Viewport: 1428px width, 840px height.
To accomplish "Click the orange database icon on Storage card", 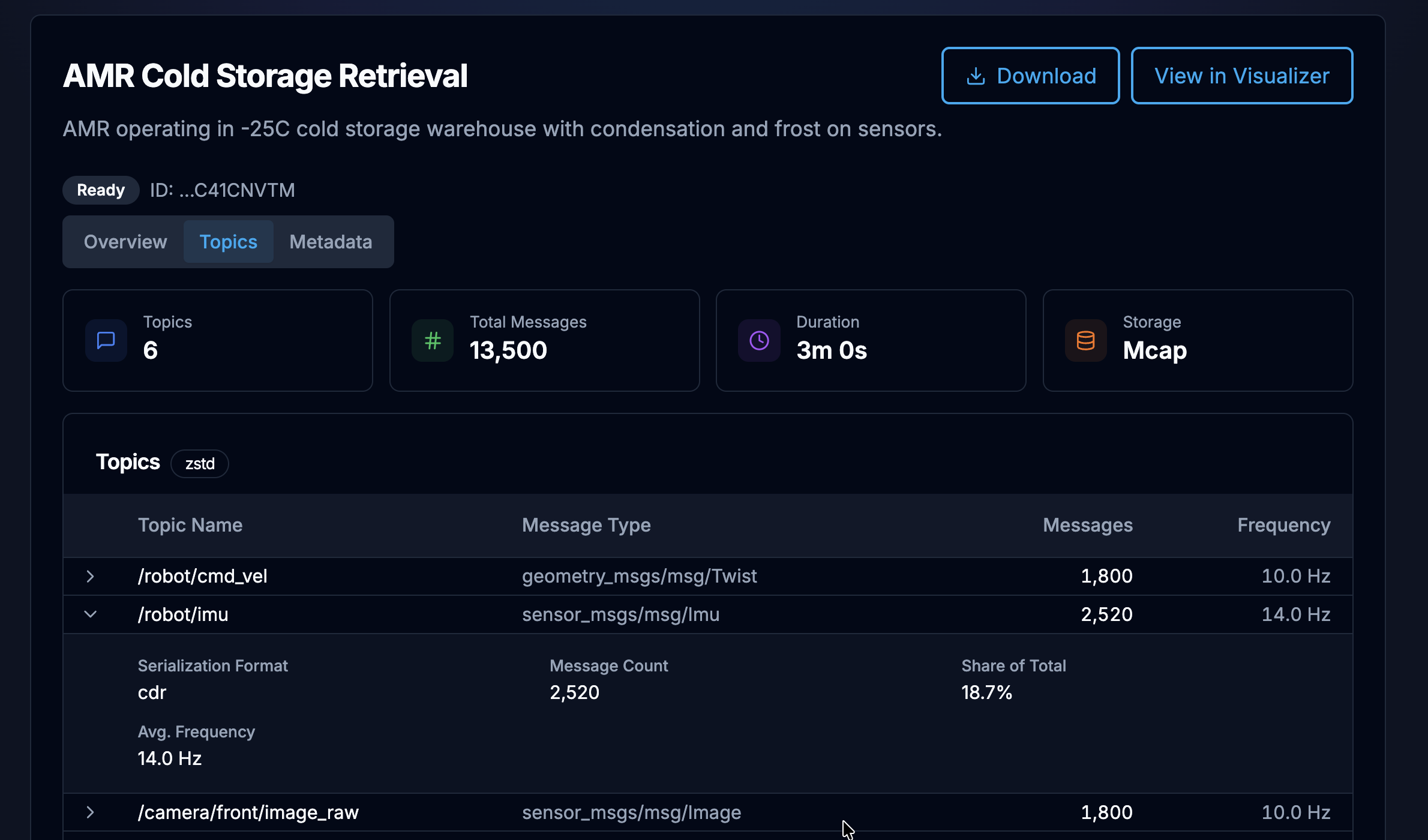I will pyautogui.click(x=1085, y=340).
